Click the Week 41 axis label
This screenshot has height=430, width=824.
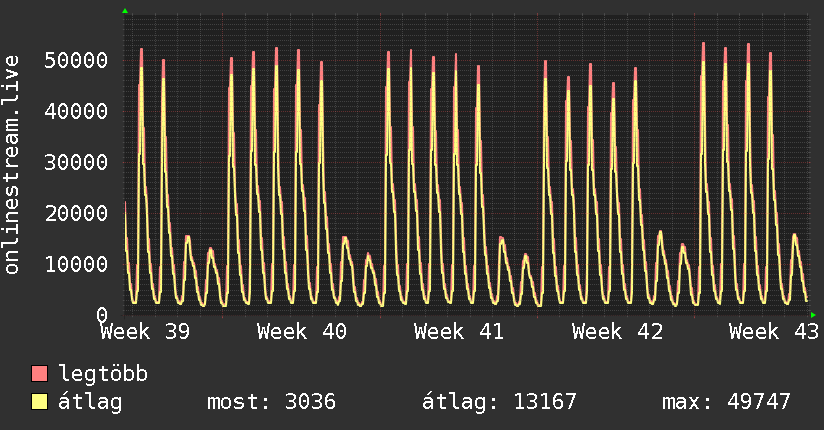tap(459, 332)
